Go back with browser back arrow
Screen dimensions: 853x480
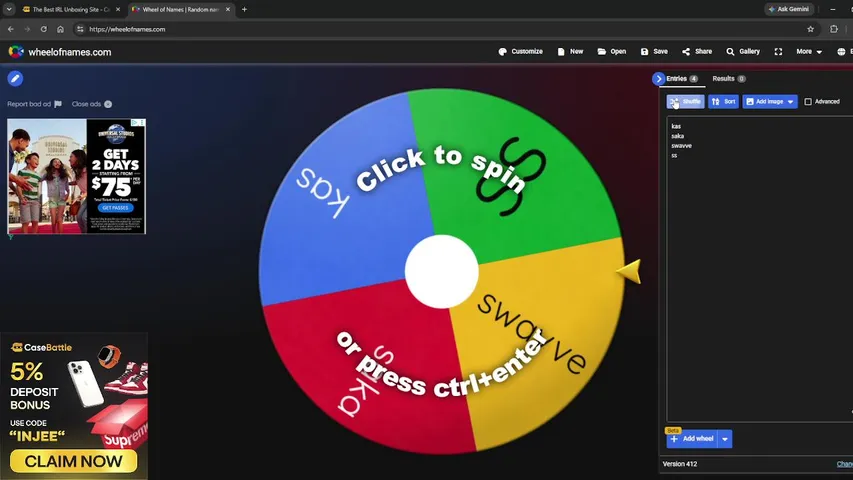click(11, 29)
